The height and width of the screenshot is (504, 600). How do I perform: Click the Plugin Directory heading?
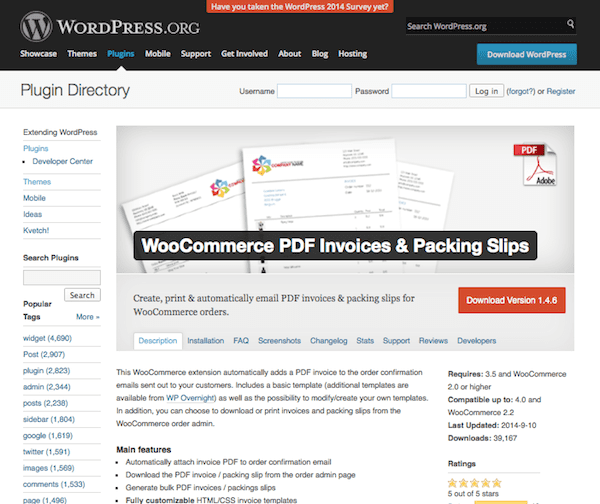click(75, 91)
